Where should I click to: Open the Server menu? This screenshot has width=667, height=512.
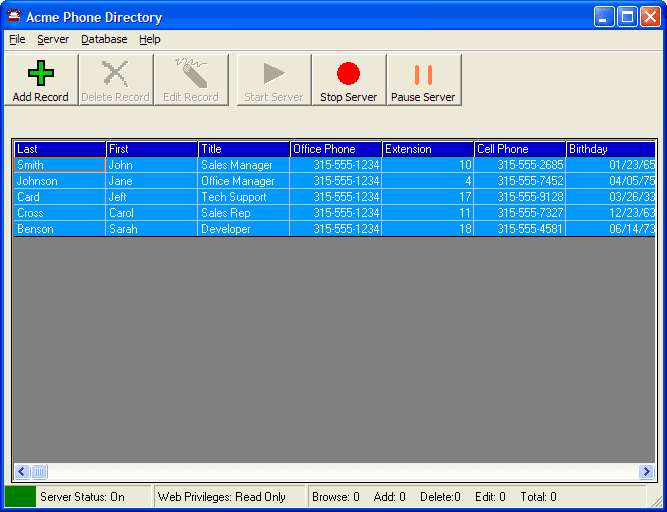pos(53,39)
